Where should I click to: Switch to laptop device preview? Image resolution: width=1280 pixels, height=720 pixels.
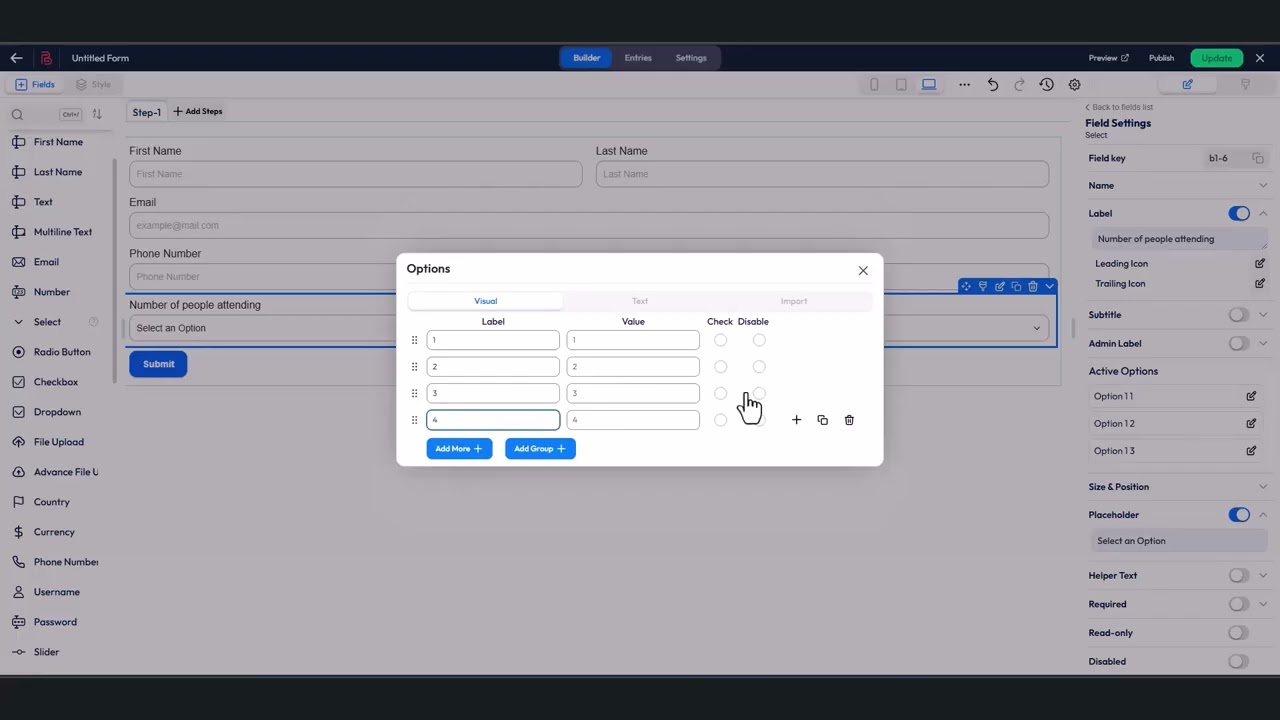[929, 85]
